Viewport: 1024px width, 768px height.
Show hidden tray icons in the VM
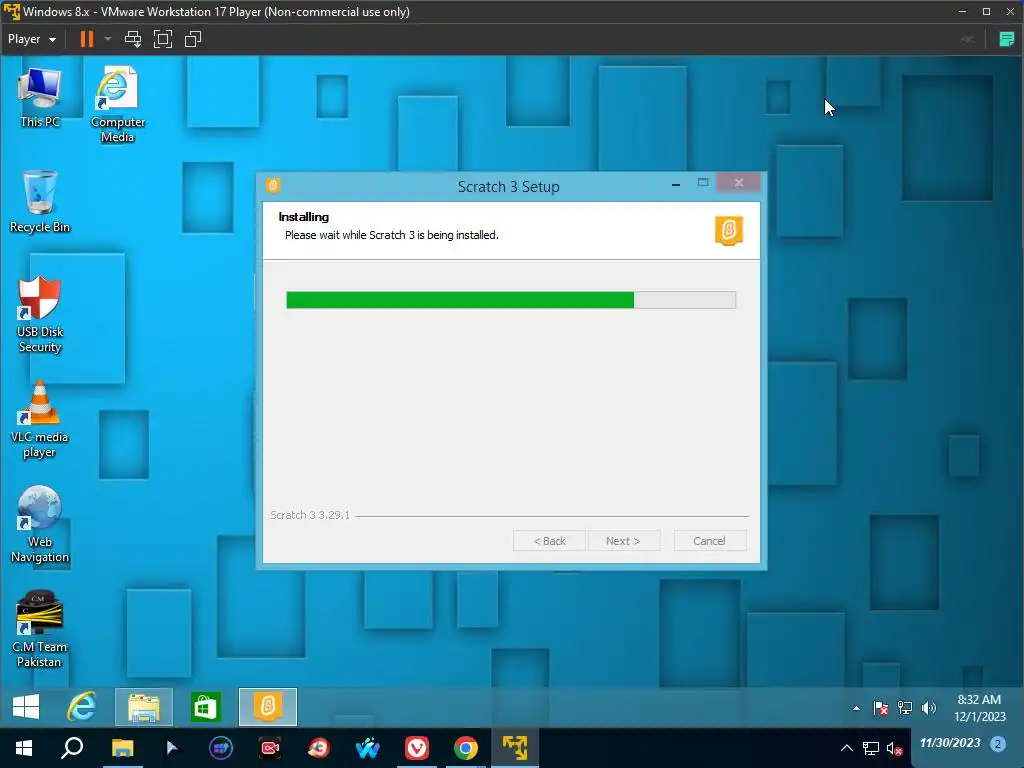coord(856,708)
